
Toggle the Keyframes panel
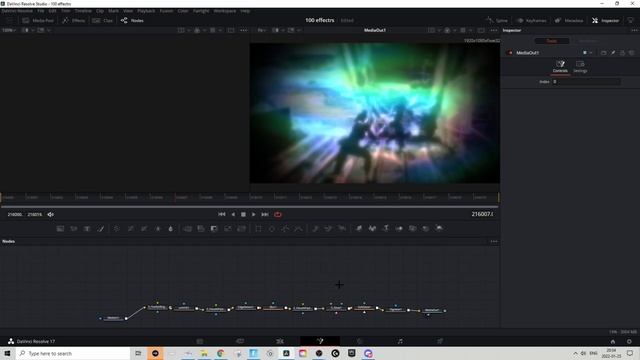(531, 20)
